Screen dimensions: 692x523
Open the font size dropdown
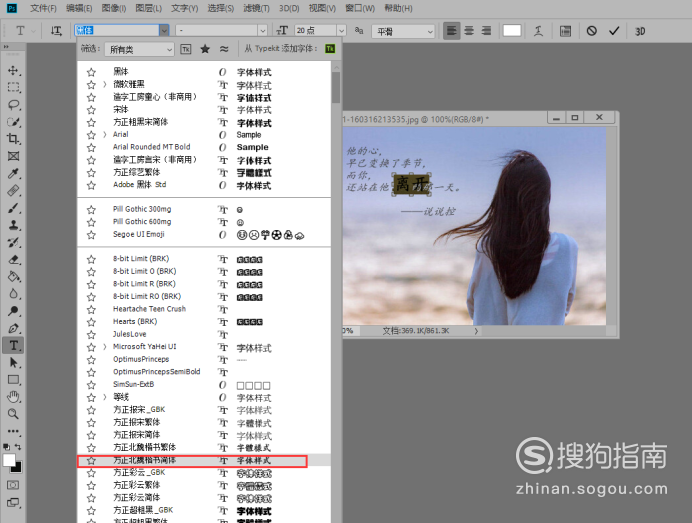[341, 30]
